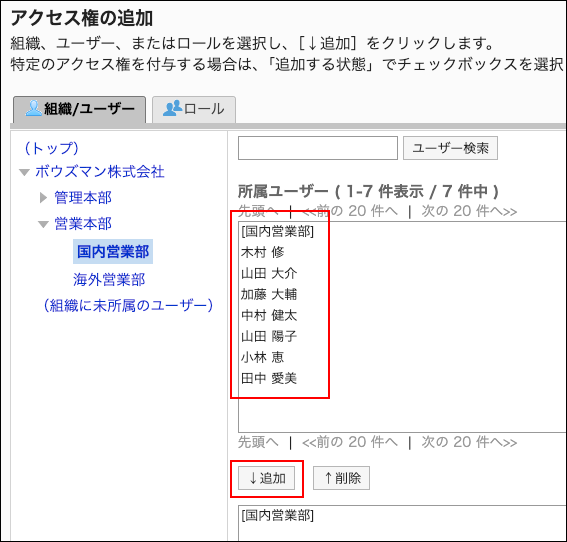Viewport: 567px width, 542px height.
Task: Click 先頭へ below the user list
Action: coord(258,442)
